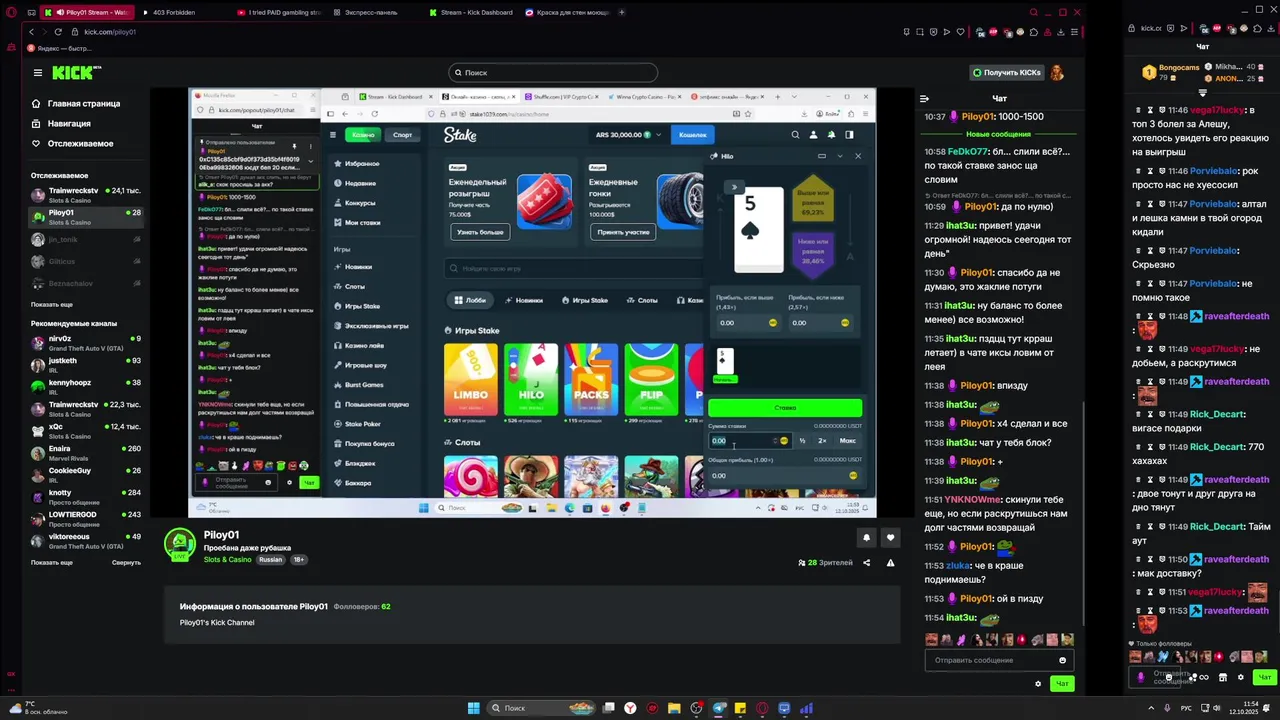This screenshot has width=1280, height=720.
Task: Open recommended channel viktoreeous
Action: (x=86, y=540)
